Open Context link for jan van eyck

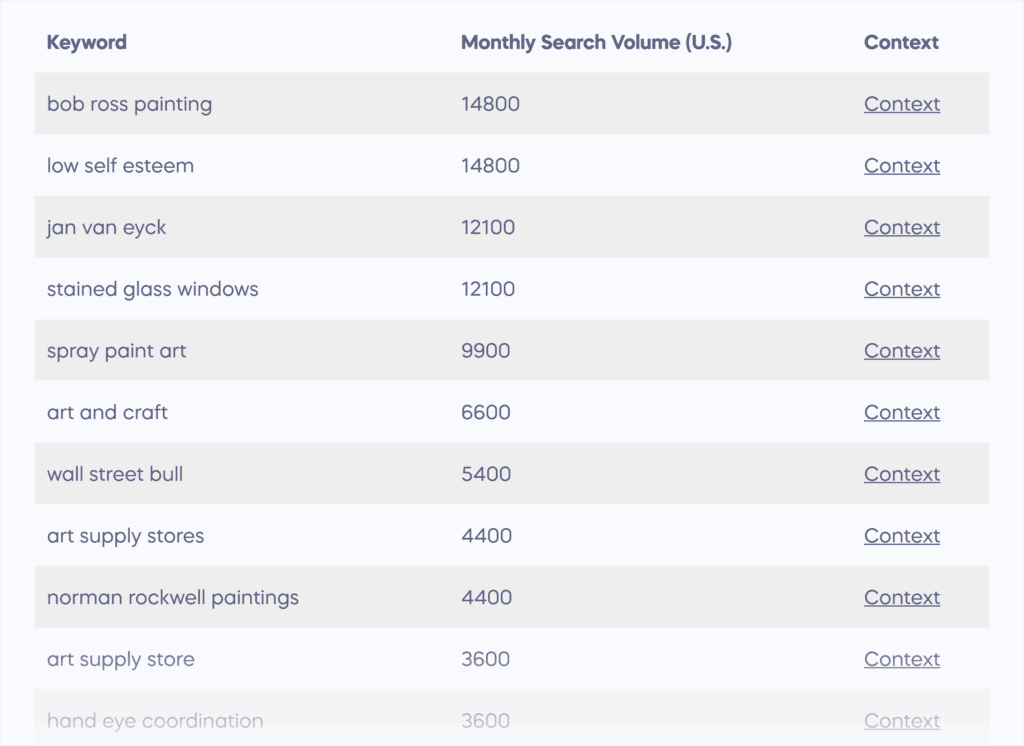coord(901,228)
